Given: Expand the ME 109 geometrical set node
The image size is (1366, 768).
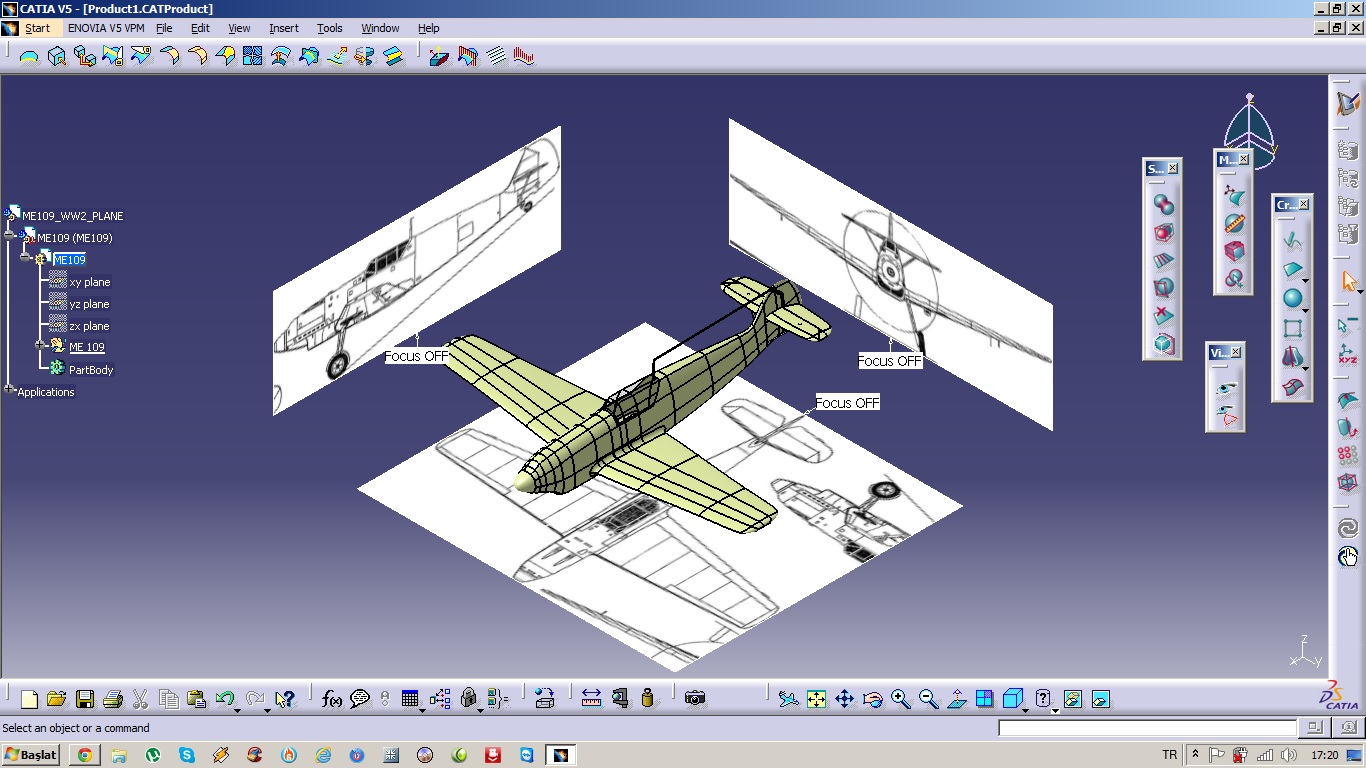Looking at the screenshot, I should click(41, 345).
